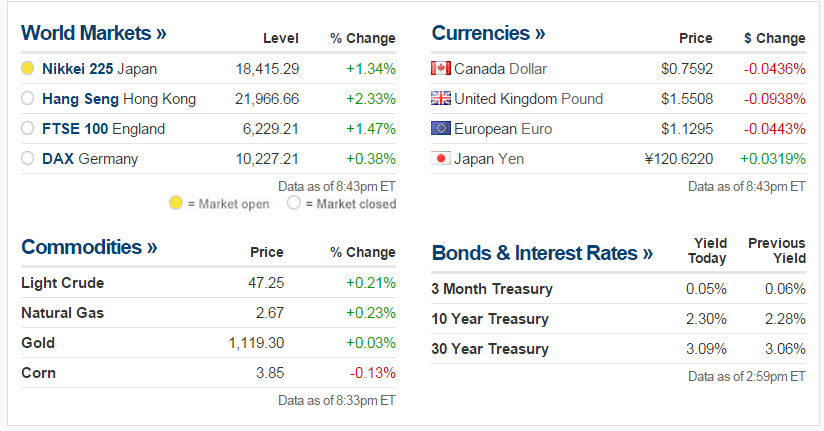The width and height of the screenshot is (824, 431).
Task: Open the Light Crude commodity link
Action: [62, 283]
